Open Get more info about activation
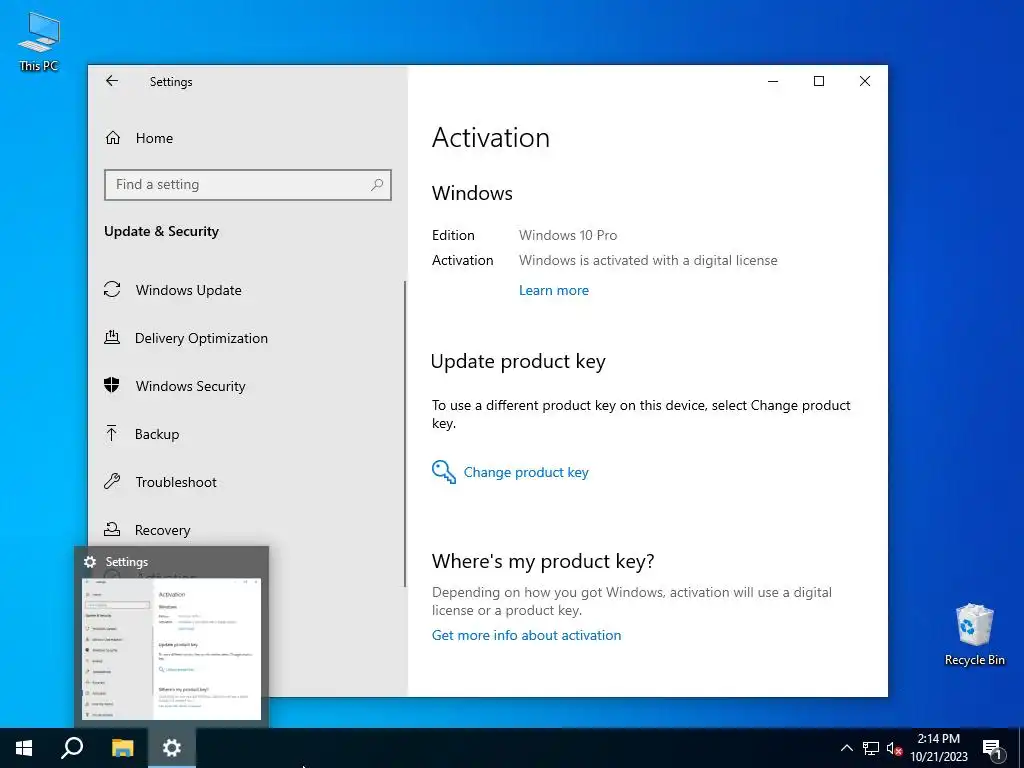 [x=526, y=635]
